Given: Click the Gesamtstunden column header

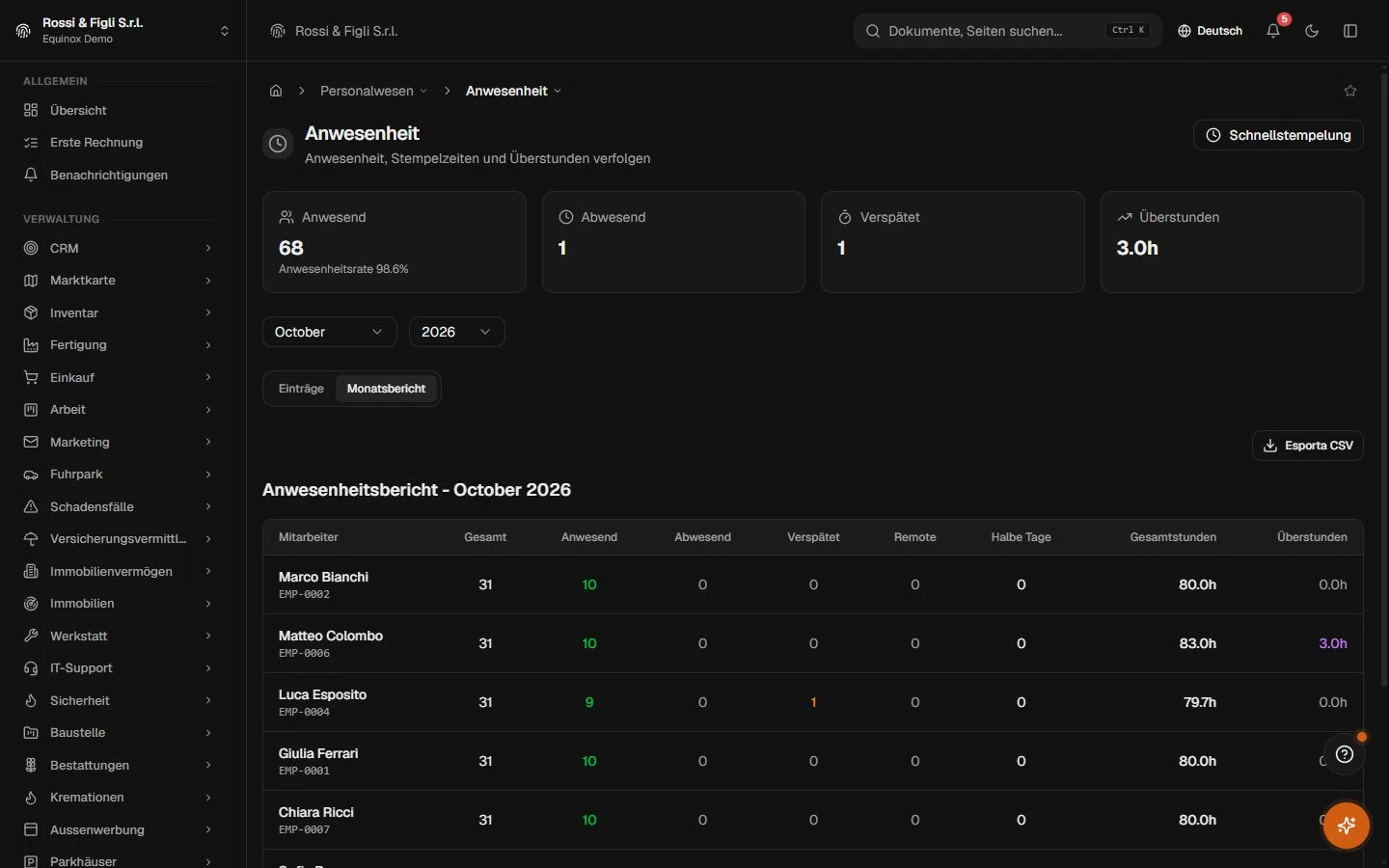Looking at the screenshot, I should pos(1173,537).
